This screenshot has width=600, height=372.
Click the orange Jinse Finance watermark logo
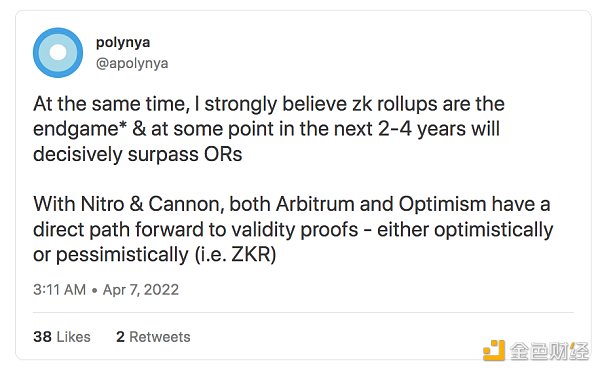click(494, 350)
